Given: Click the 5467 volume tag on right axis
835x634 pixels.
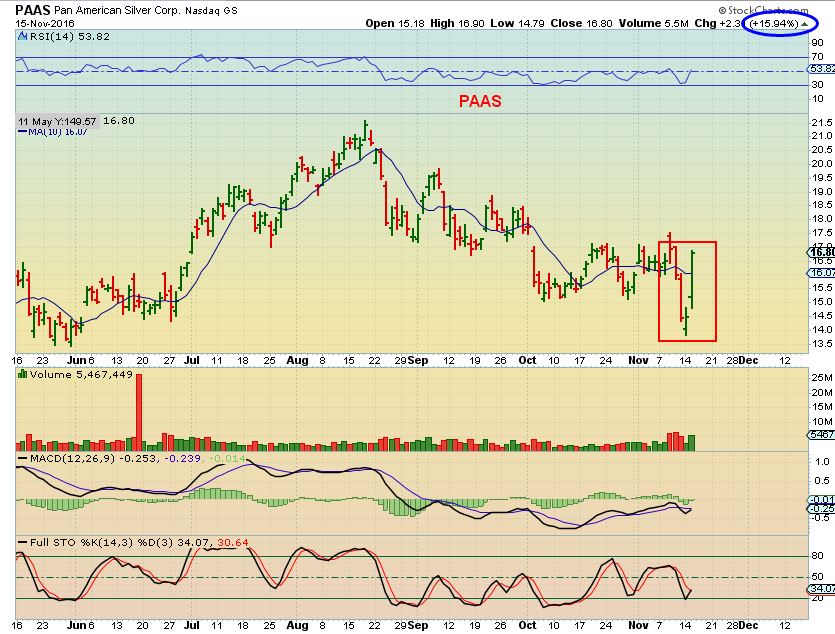Looking at the screenshot, I should (x=822, y=435).
